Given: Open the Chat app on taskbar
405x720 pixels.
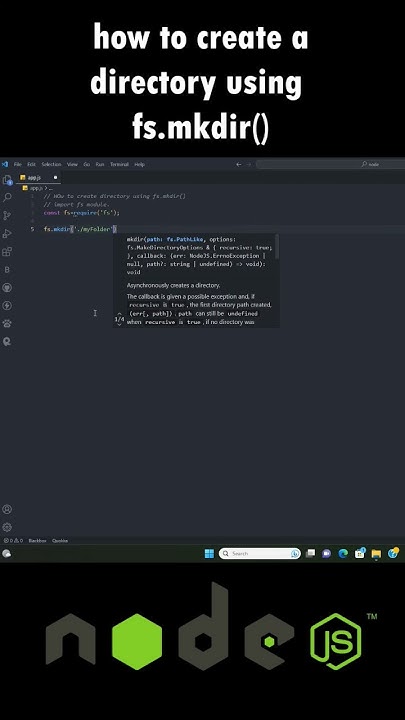Looking at the screenshot, I should pos(326,553).
